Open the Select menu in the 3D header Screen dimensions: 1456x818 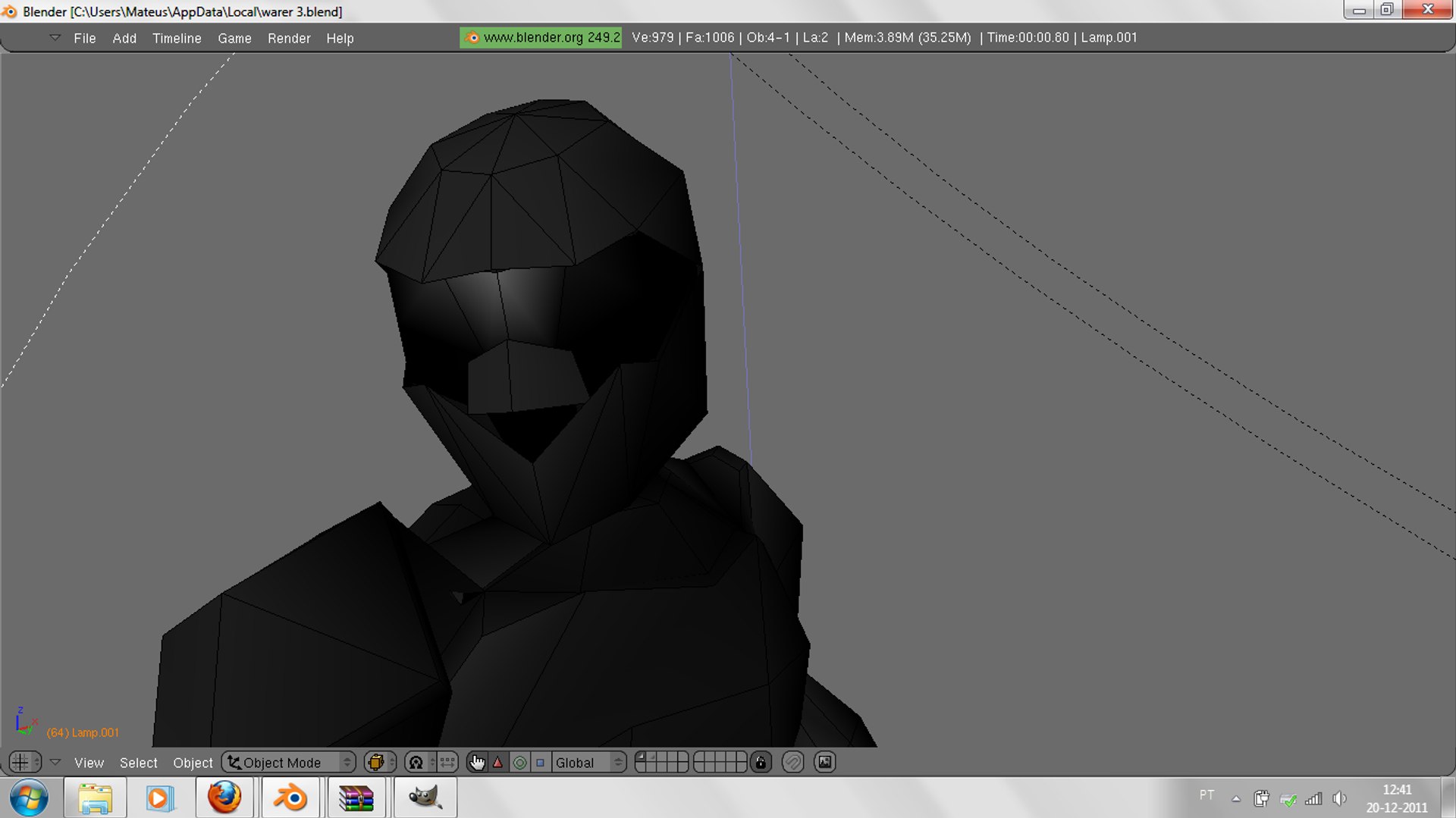[x=138, y=763]
